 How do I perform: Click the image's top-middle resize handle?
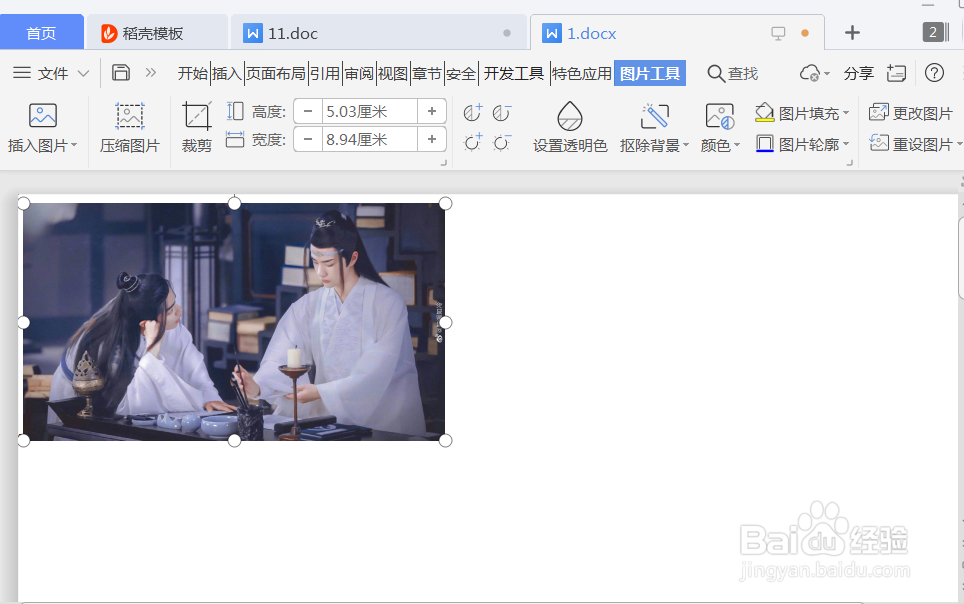click(234, 203)
